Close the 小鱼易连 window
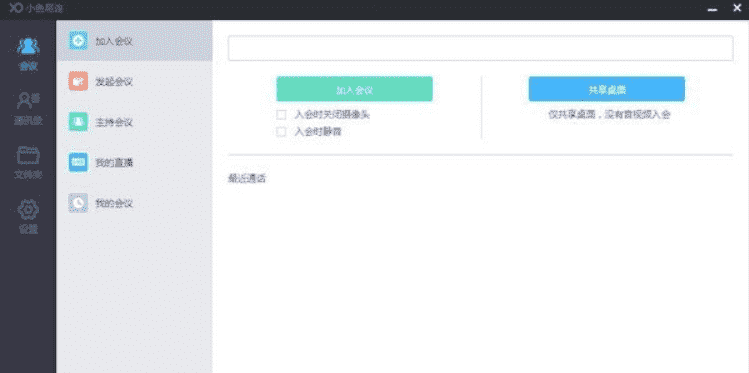The width and height of the screenshot is (749, 373). coord(737,8)
